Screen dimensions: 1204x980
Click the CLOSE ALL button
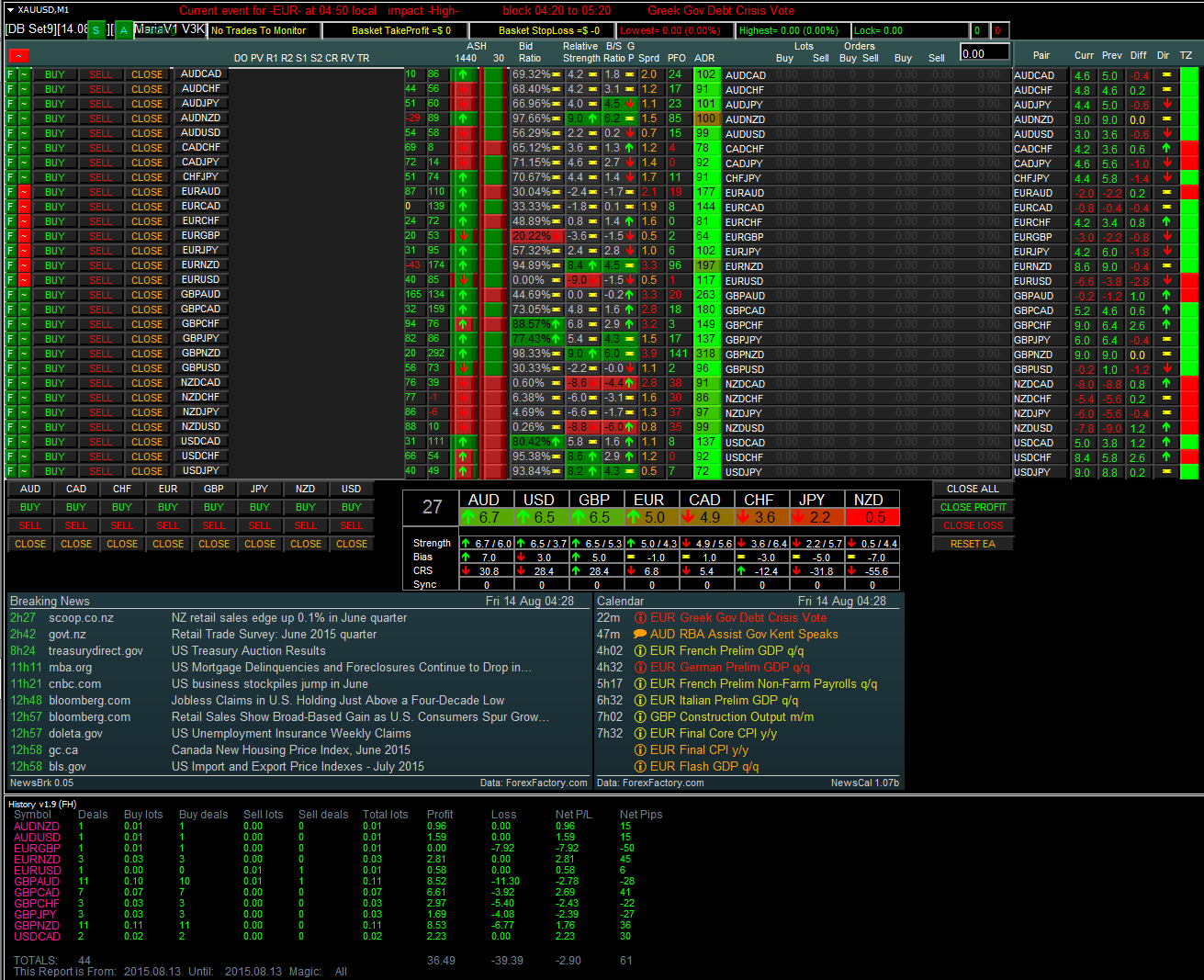click(973, 489)
